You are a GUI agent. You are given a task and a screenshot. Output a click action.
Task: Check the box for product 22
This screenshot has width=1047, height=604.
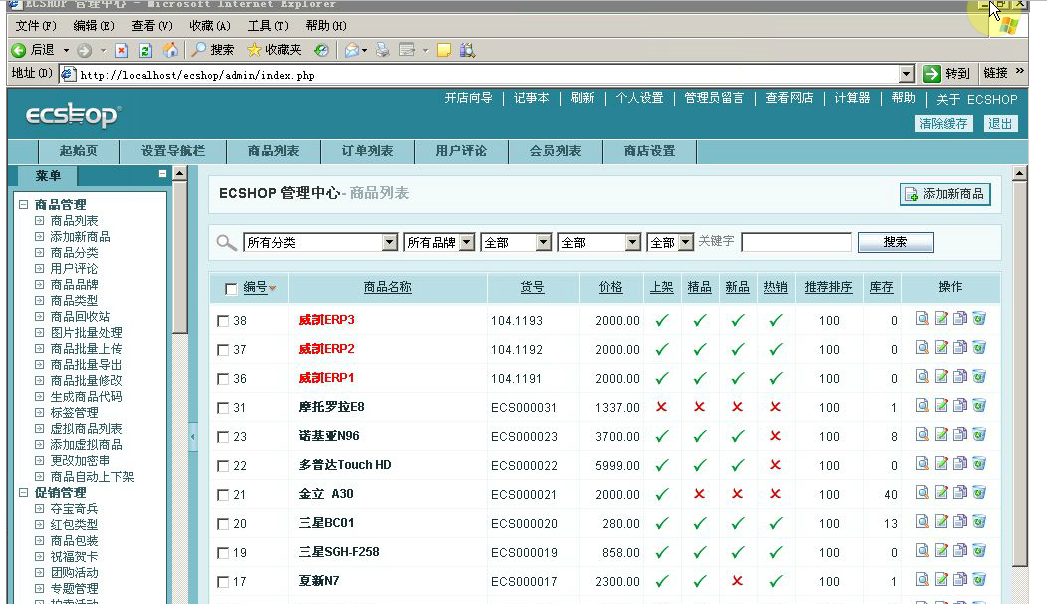223,466
